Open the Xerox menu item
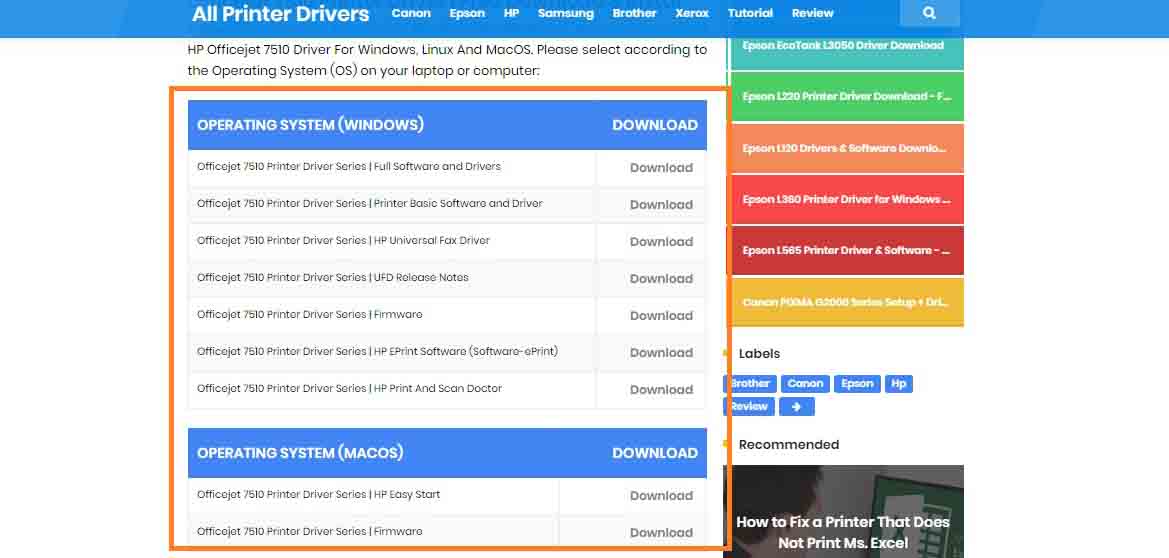The height and width of the screenshot is (558, 1169). pos(692,13)
